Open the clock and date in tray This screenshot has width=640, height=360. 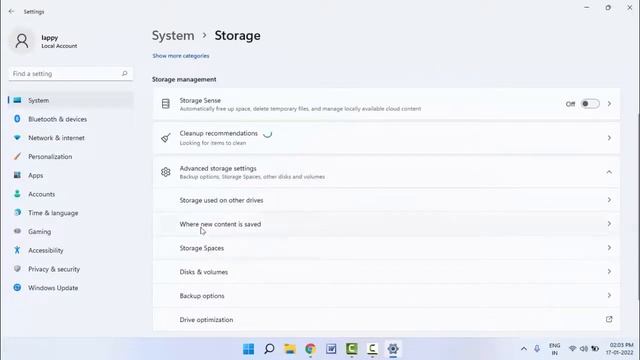click(x=620, y=349)
